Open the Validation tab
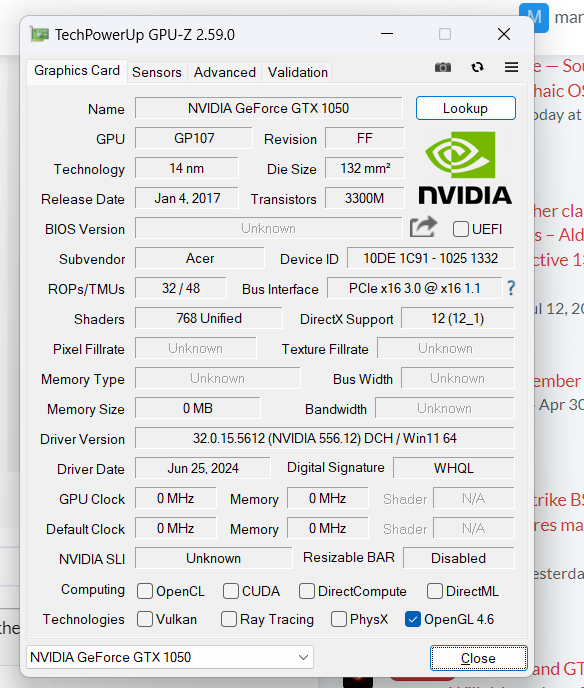This screenshot has height=688, width=584. coord(298,72)
